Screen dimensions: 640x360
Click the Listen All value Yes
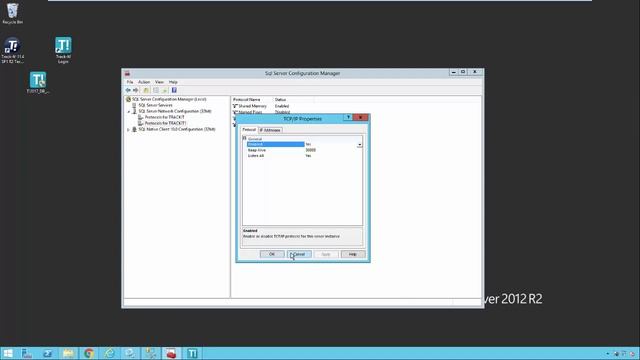tap(308, 156)
